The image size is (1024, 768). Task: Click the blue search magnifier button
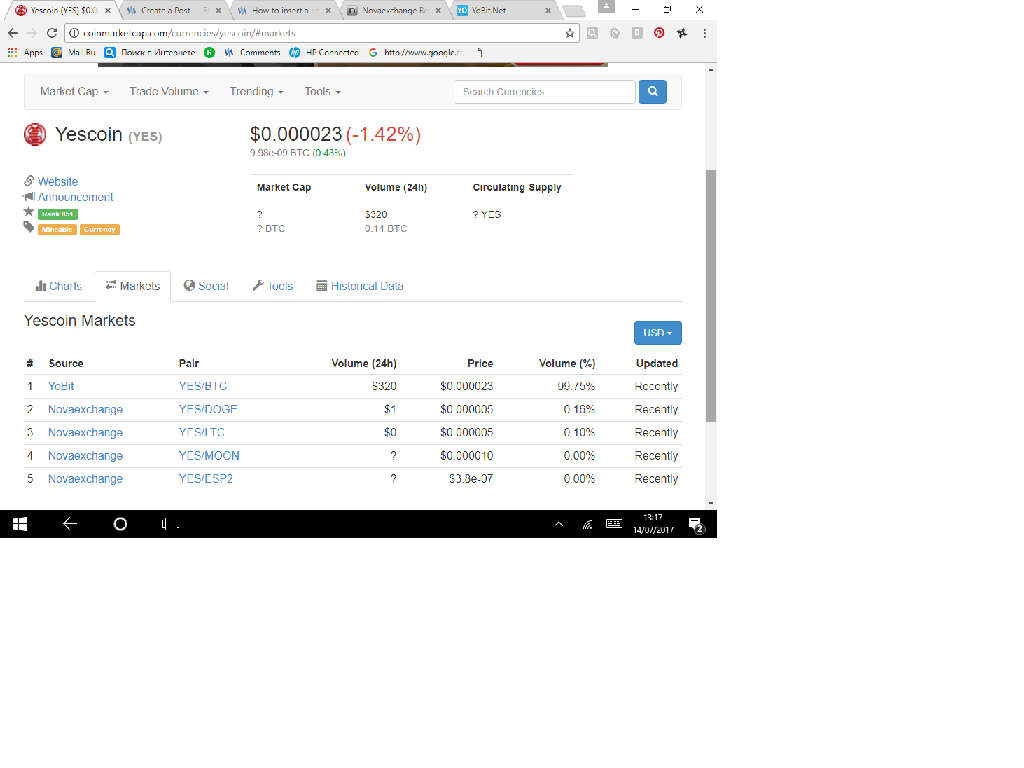click(652, 91)
